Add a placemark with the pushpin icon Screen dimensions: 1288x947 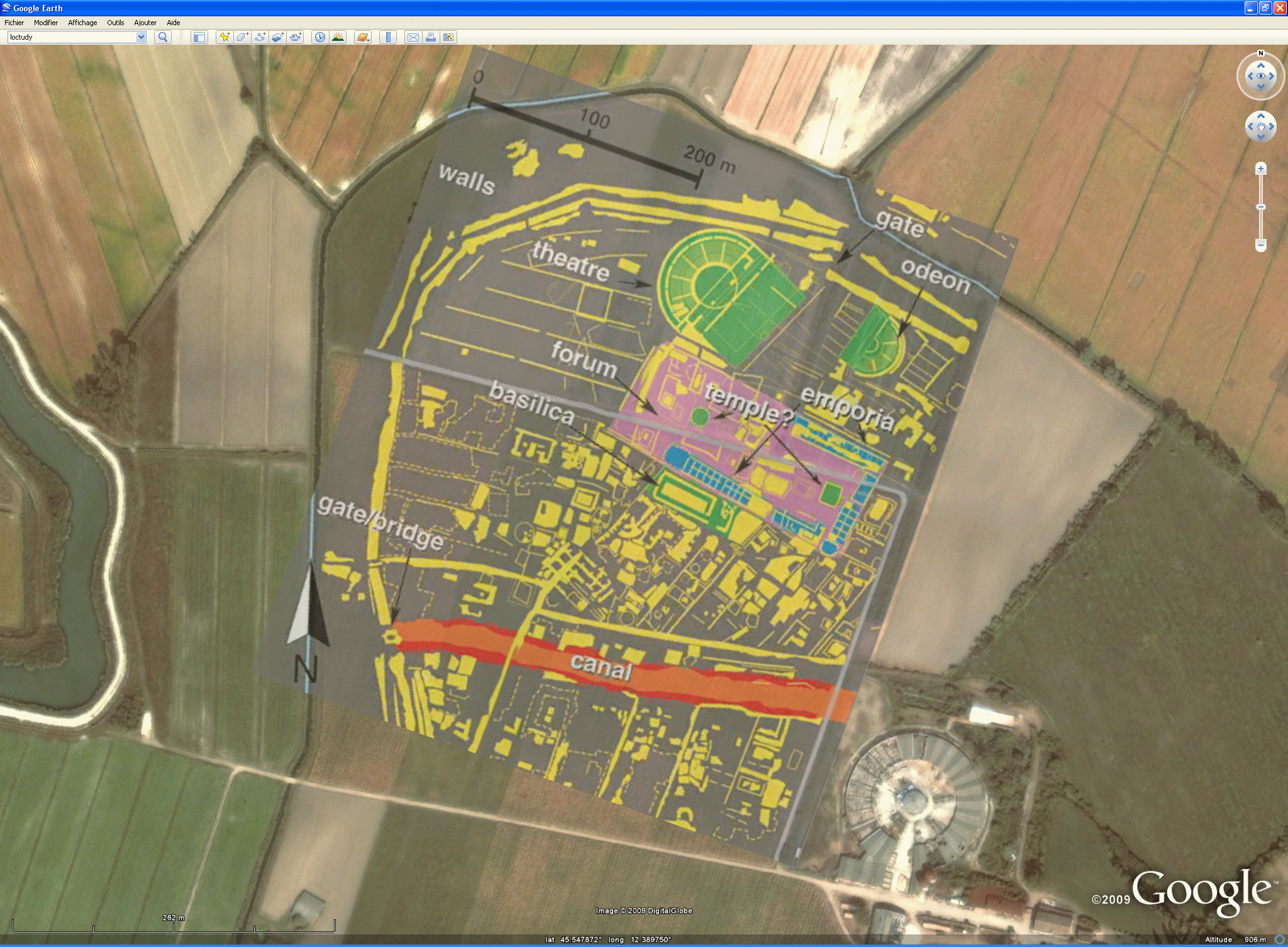[x=225, y=37]
